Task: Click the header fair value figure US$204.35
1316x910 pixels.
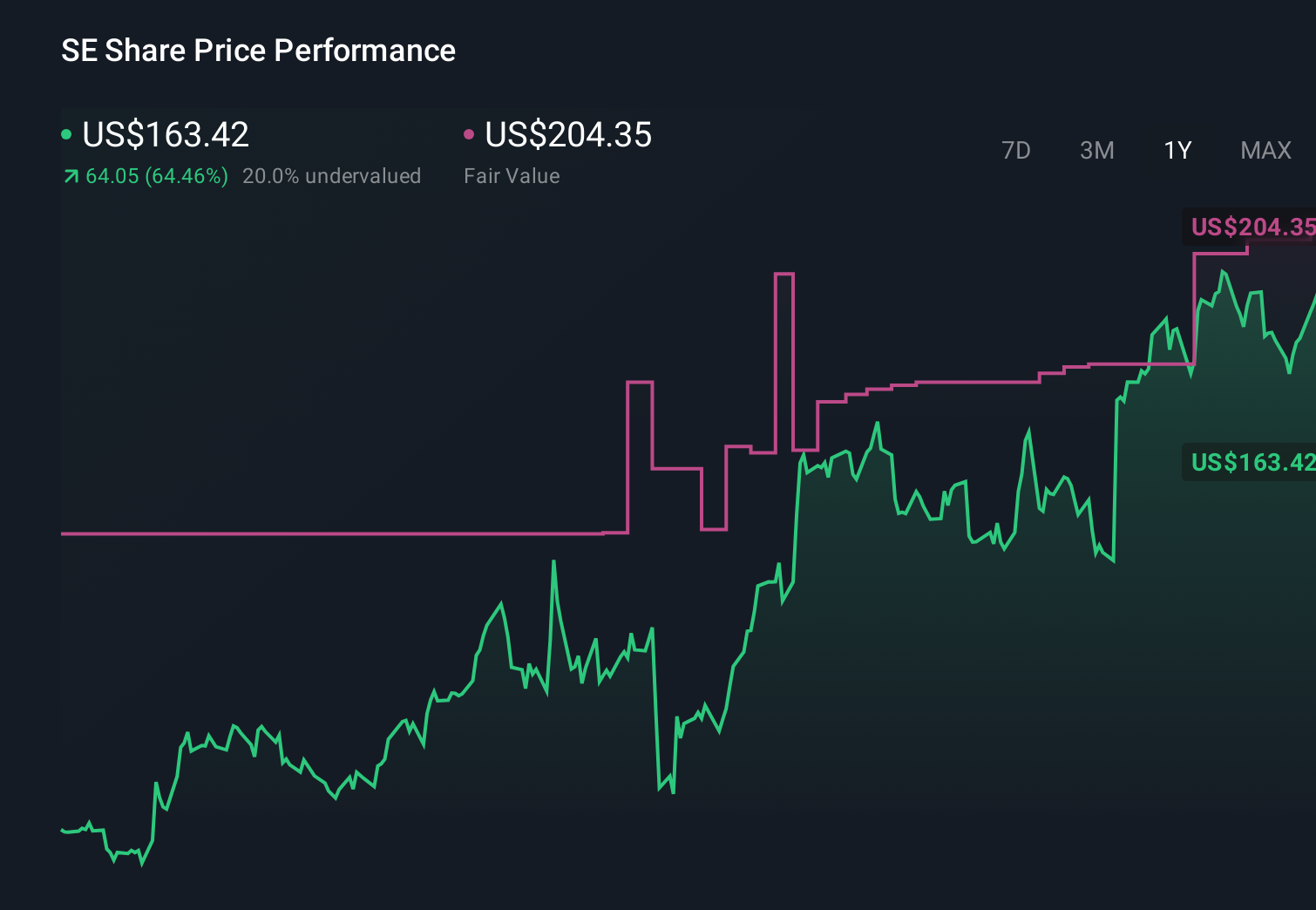Action: point(568,135)
